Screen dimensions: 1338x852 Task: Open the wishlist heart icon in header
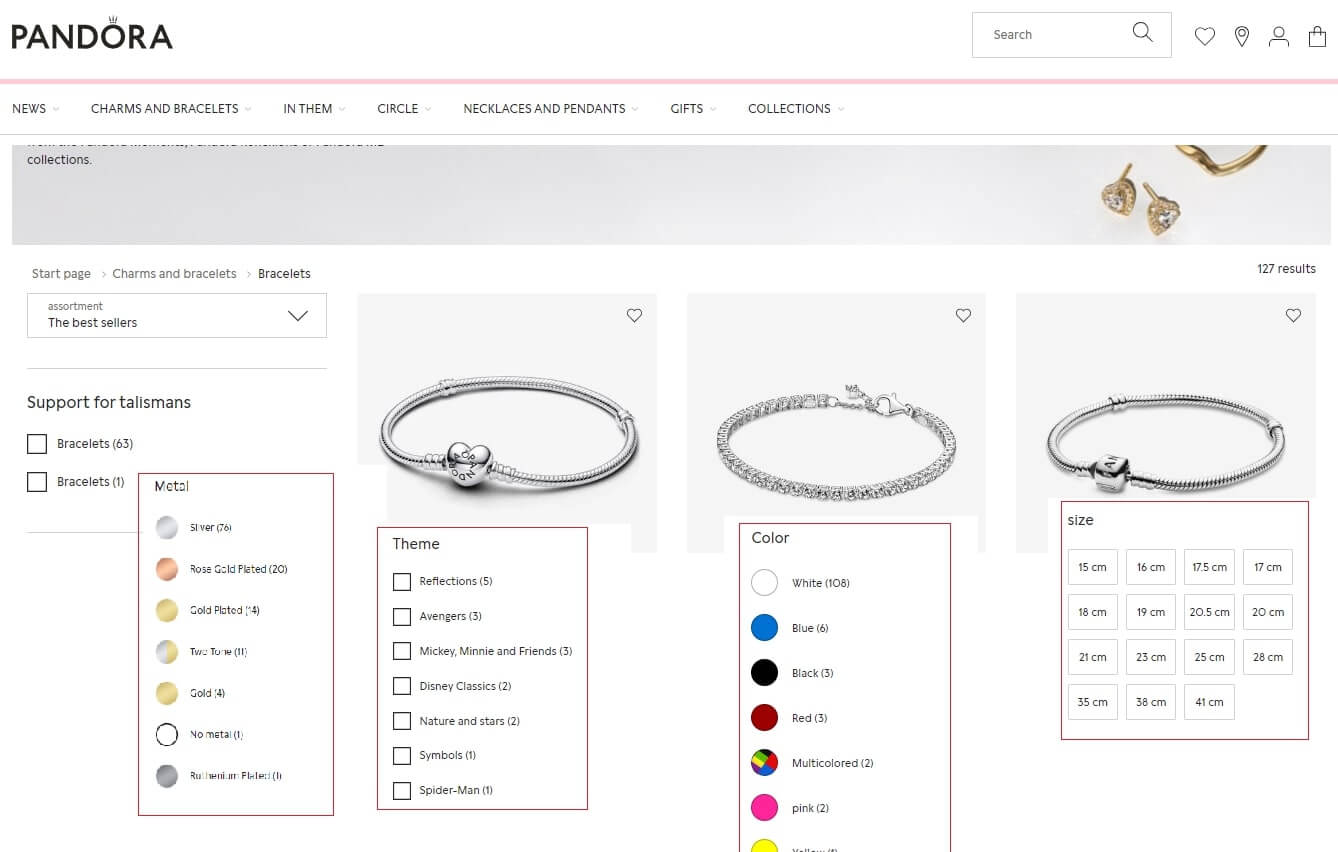1205,37
